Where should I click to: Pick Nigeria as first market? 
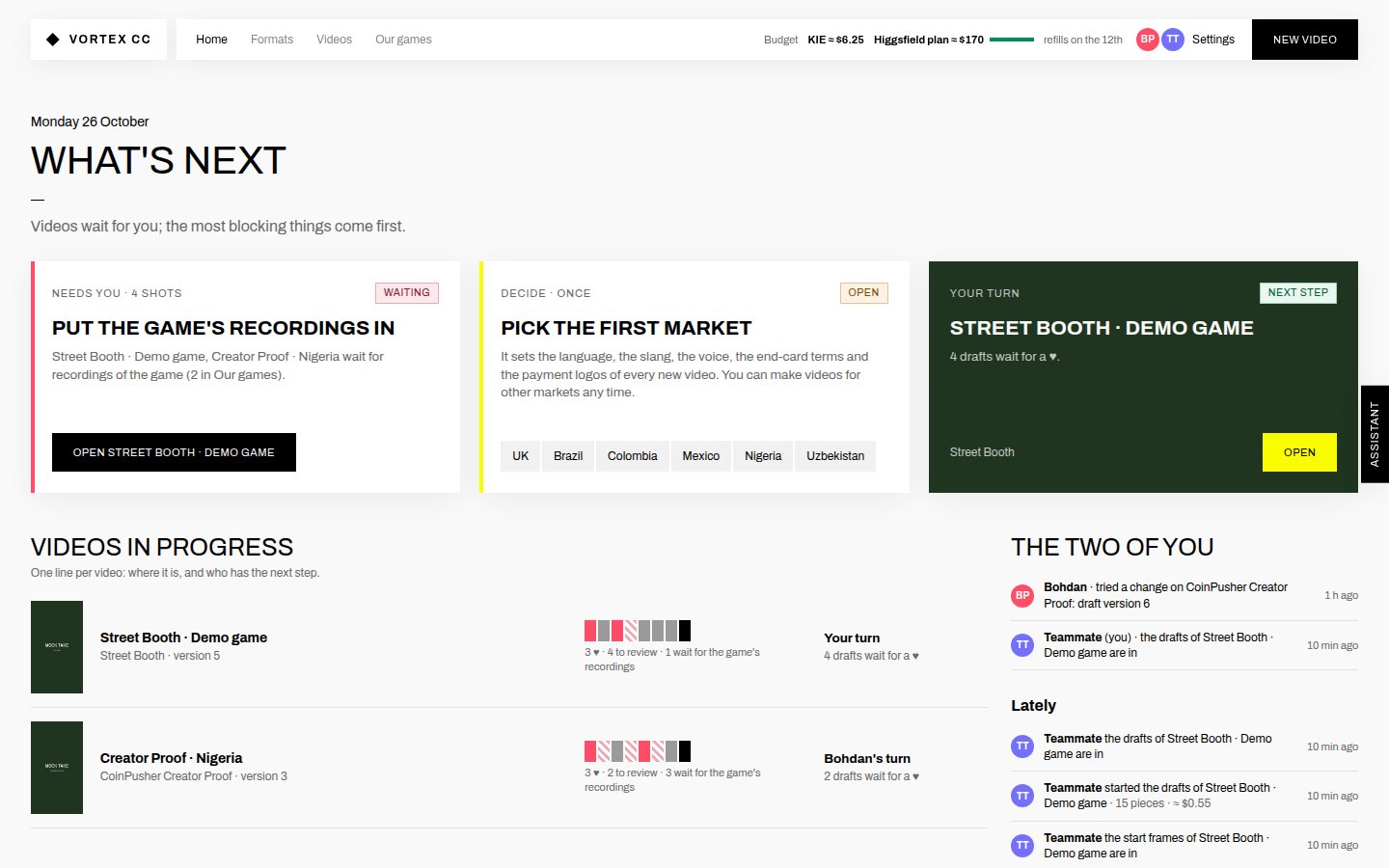763,456
